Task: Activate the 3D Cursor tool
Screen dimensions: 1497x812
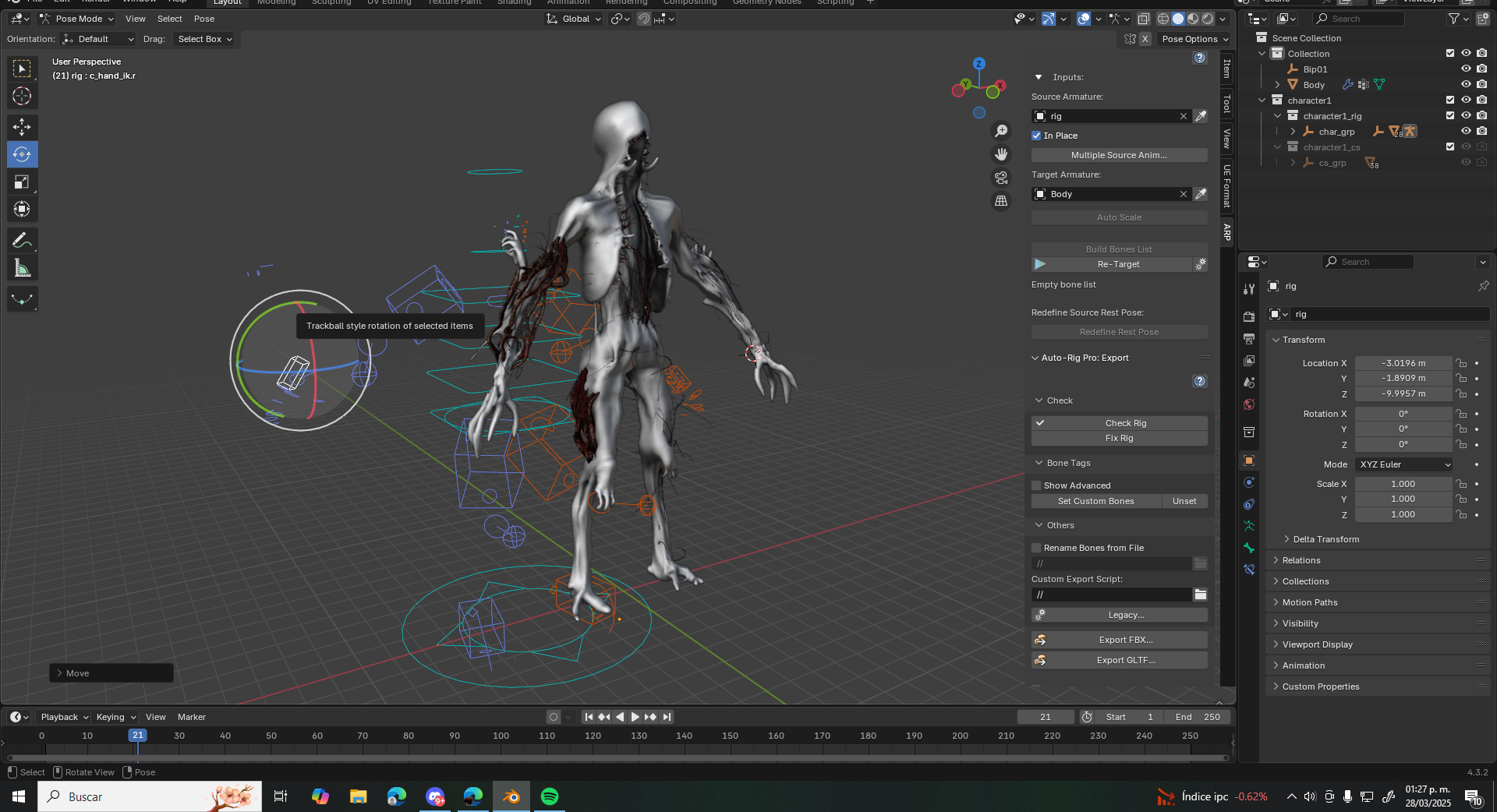Action: point(22,96)
